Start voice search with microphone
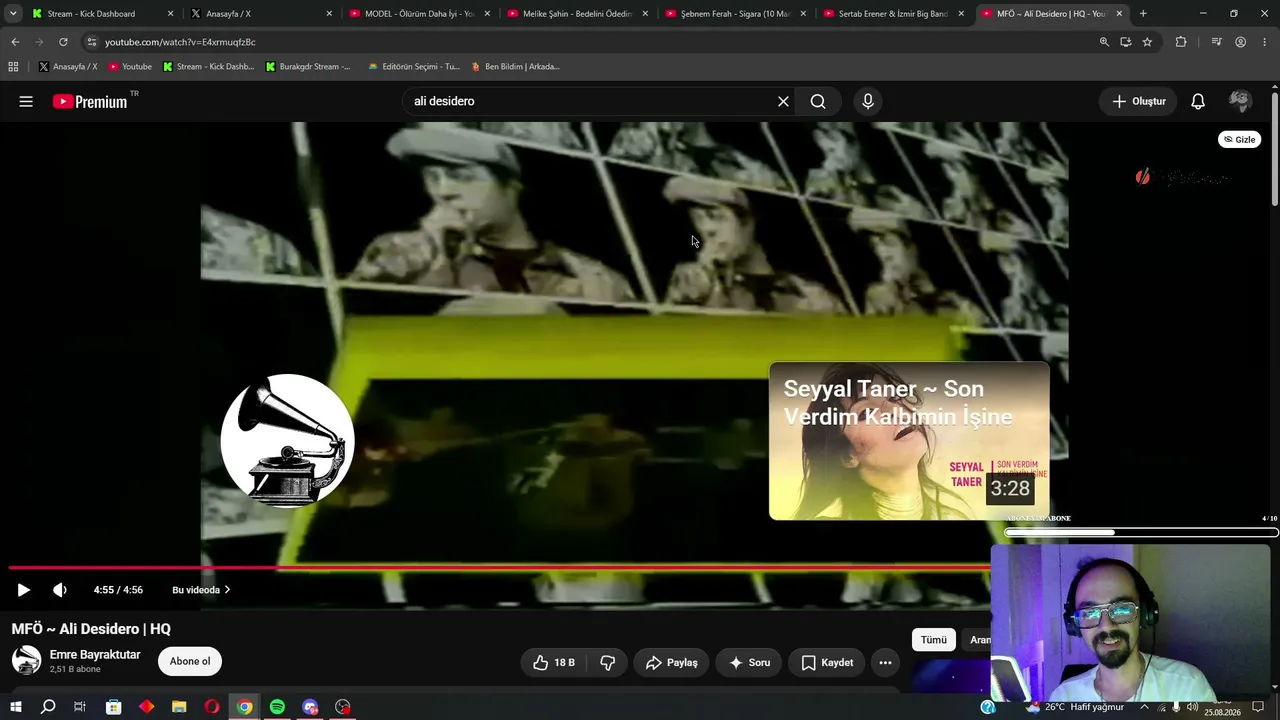 point(868,101)
